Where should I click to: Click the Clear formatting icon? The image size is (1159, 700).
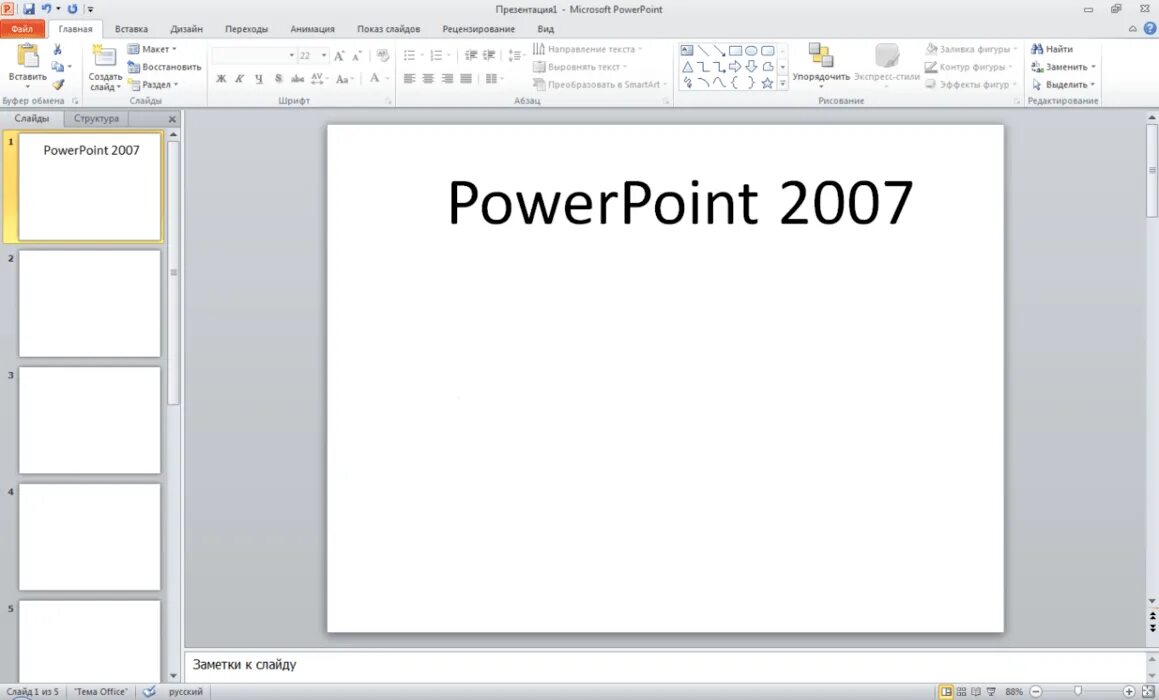point(382,55)
